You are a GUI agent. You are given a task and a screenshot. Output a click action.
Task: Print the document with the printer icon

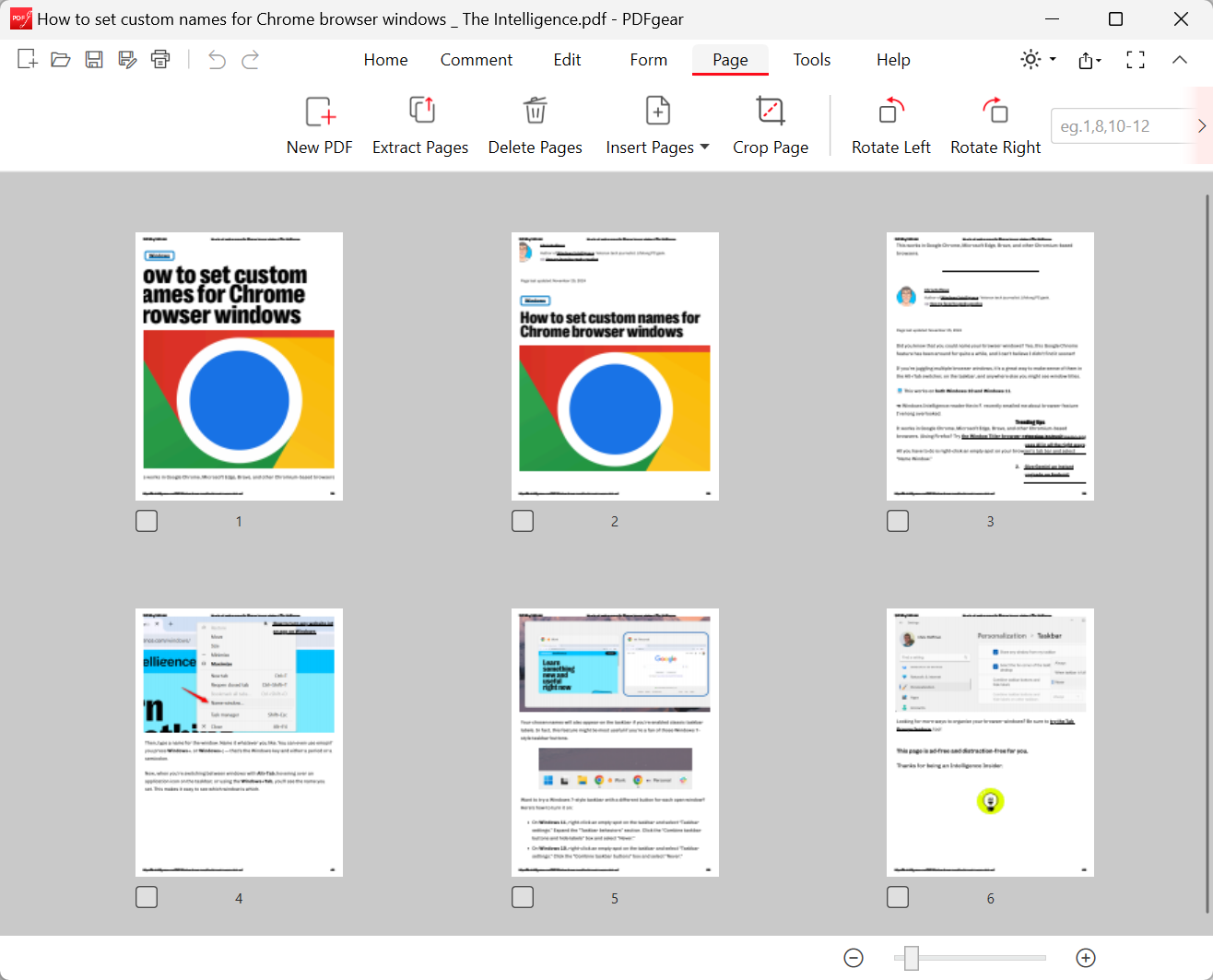[x=160, y=60]
